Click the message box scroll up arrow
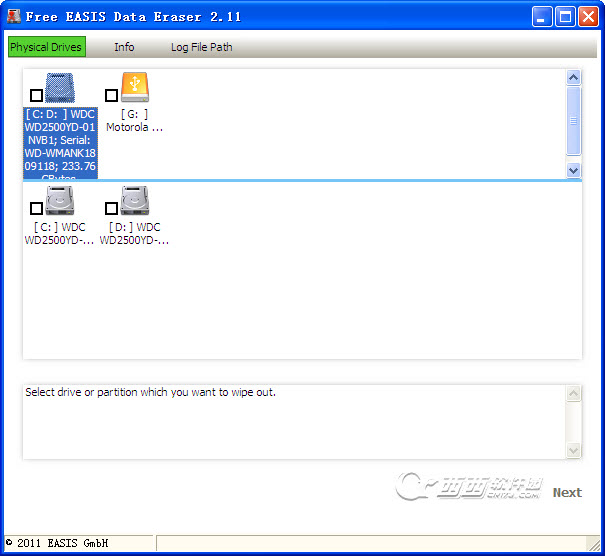Image resolution: width=605 pixels, height=556 pixels. tap(573, 394)
